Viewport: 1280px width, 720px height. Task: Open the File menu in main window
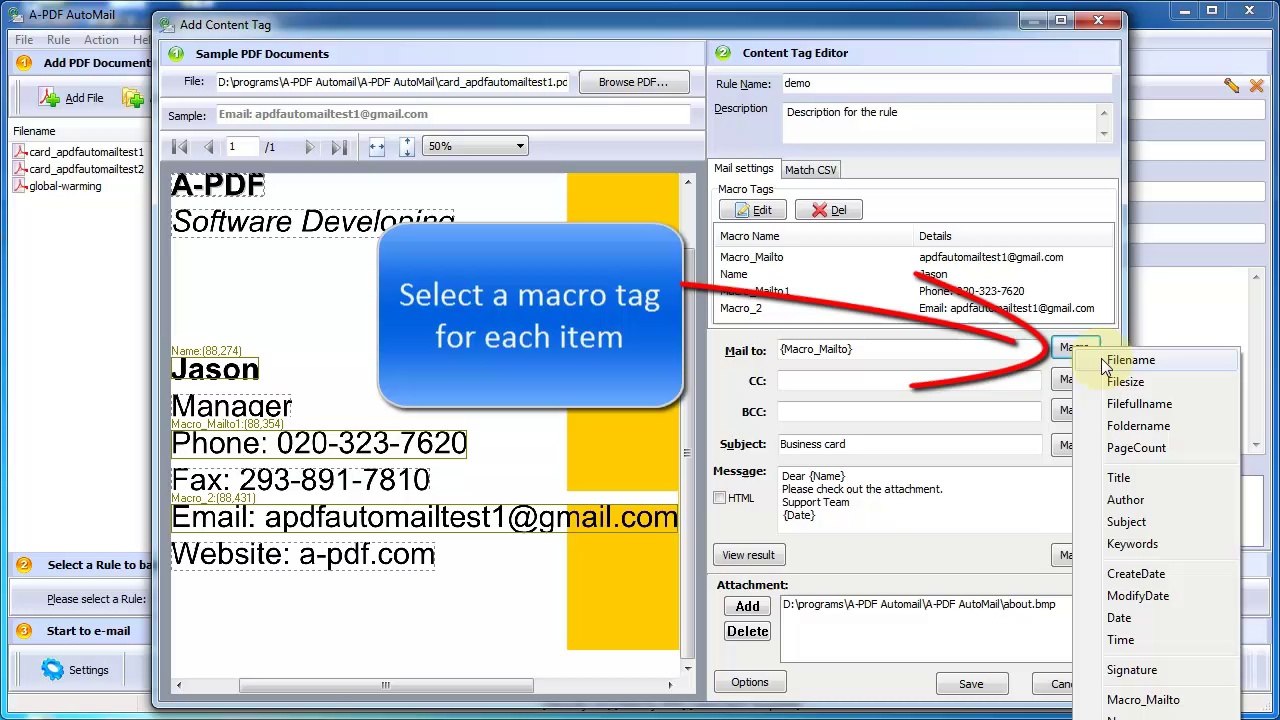pyautogui.click(x=24, y=40)
